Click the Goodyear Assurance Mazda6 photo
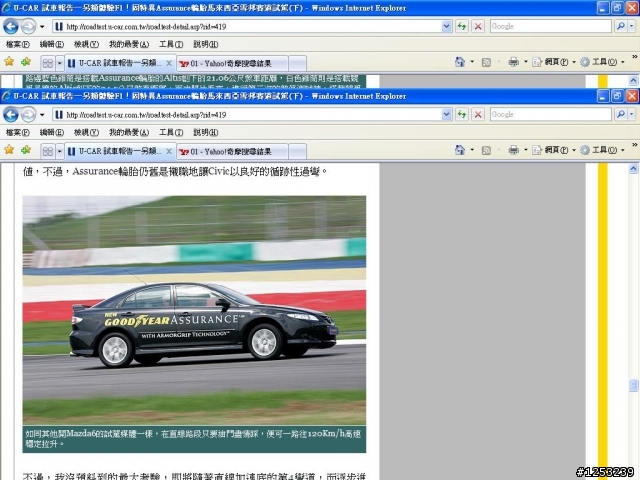Viewport: 640px width, 480px height. click(194, 310)
